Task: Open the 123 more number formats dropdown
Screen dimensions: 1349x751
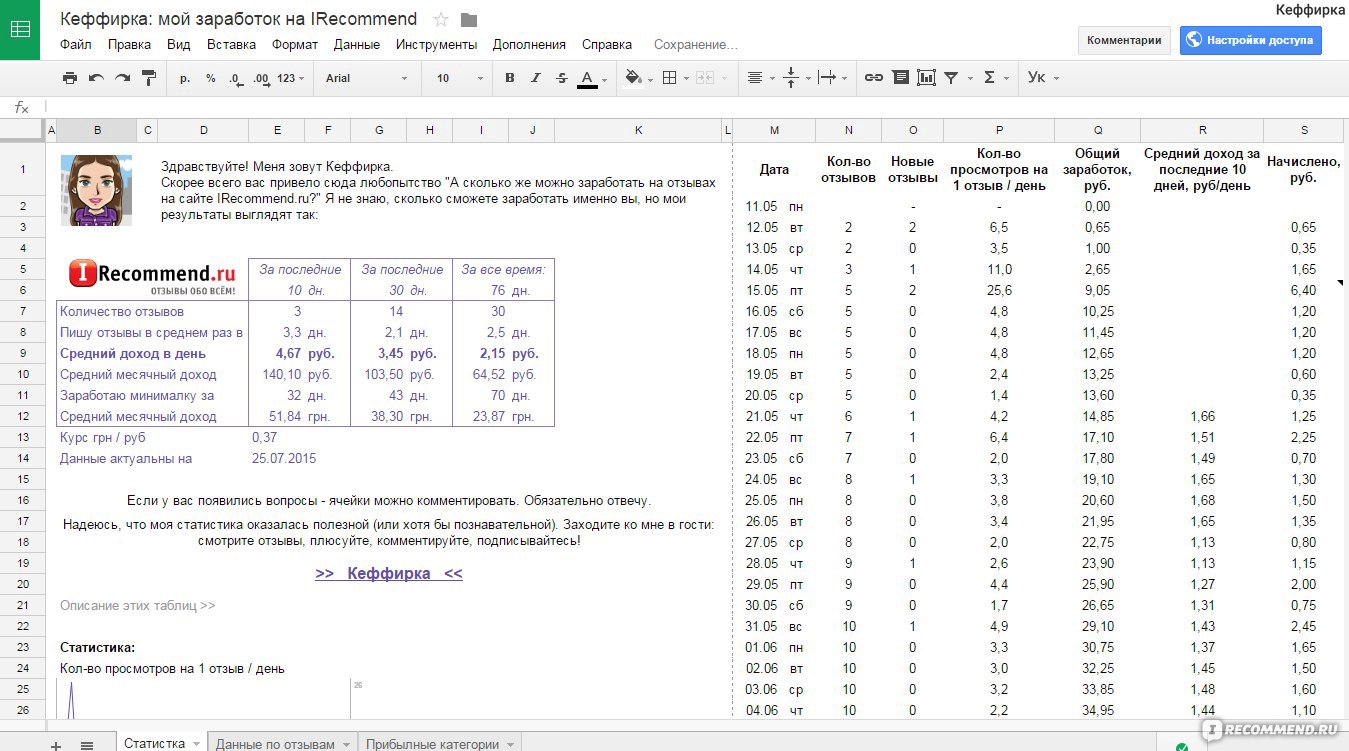Action: tap(291, 78)
